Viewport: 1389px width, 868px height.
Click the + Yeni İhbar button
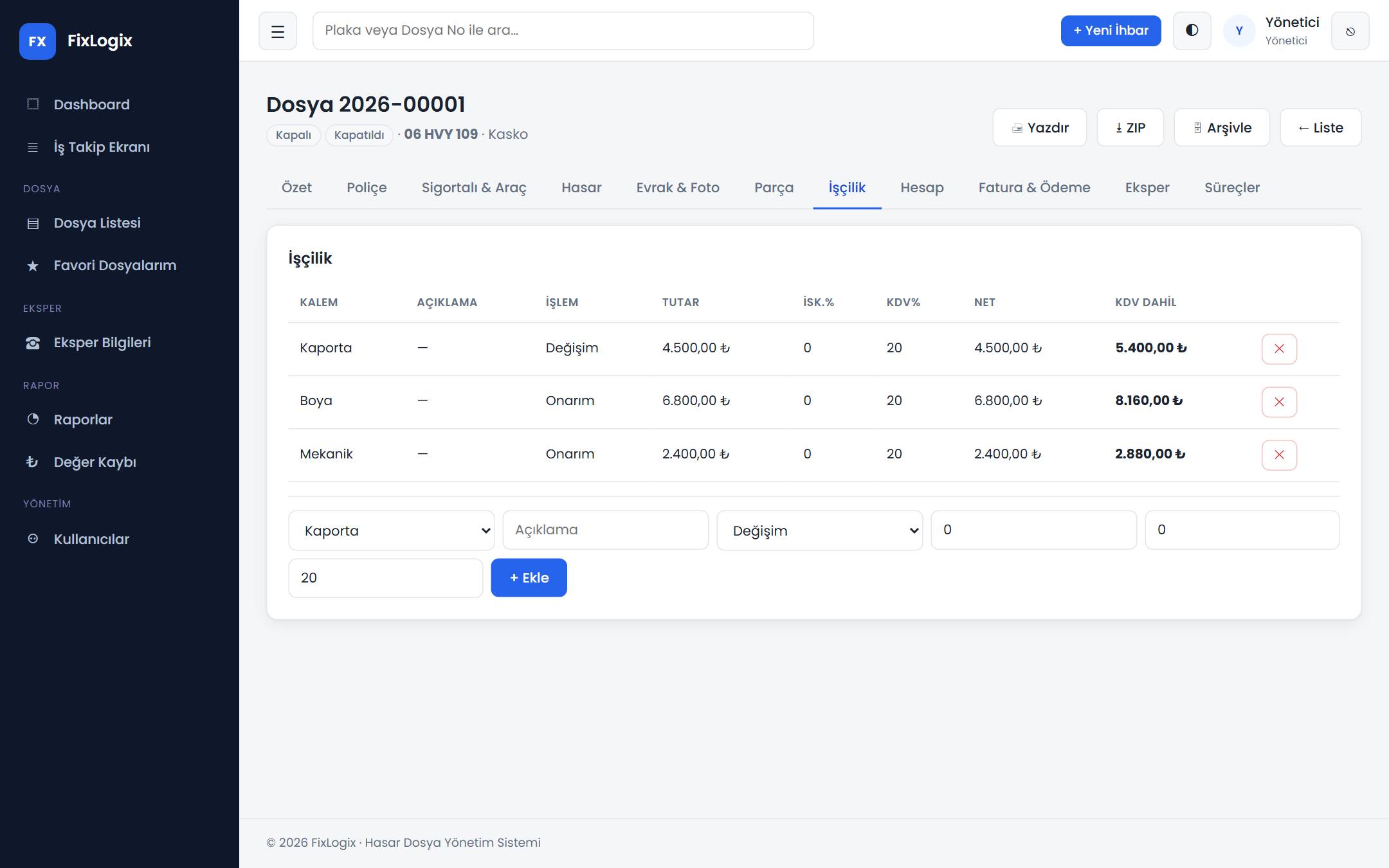(x=1111, y=31)
